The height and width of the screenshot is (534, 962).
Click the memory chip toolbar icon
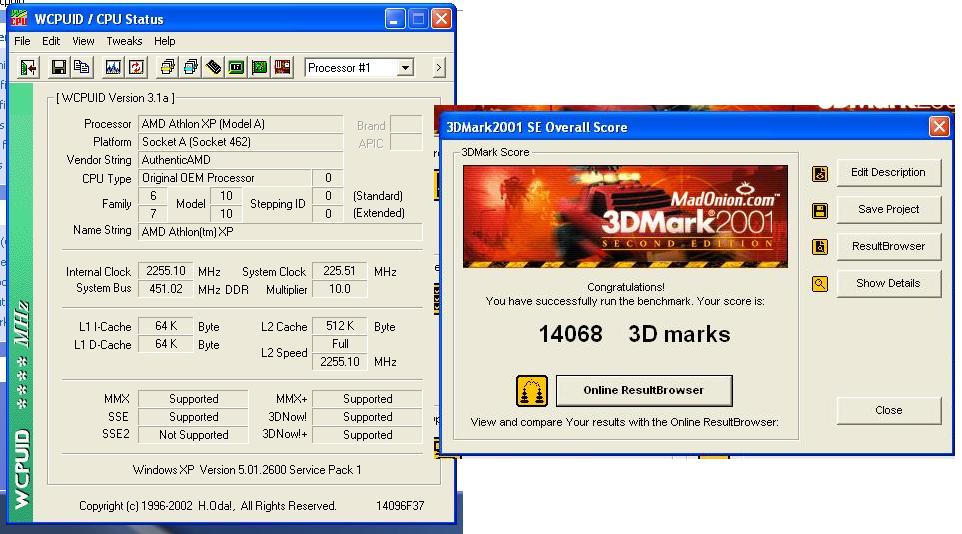[x=214, y=68]
